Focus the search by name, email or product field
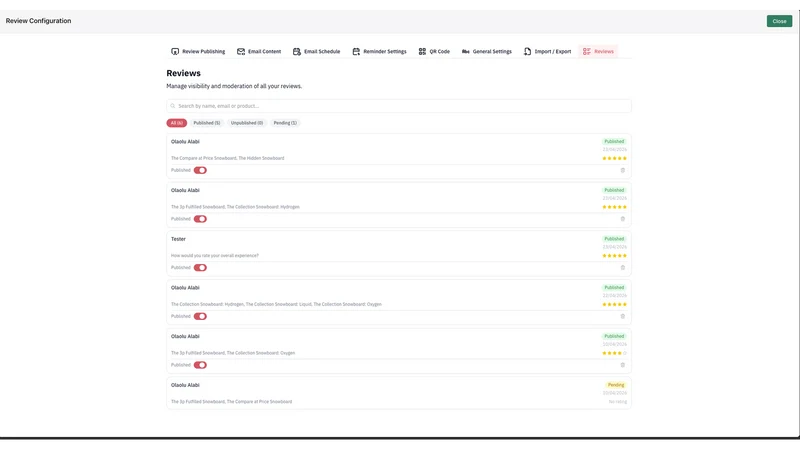 399,106
